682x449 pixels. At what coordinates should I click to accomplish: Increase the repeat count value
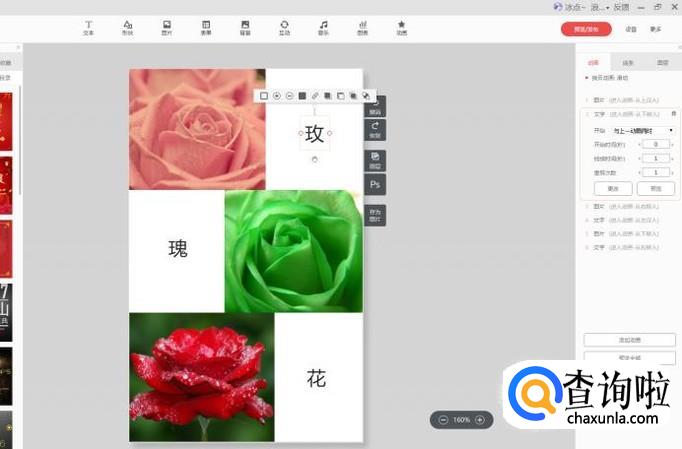click(672, 173)
